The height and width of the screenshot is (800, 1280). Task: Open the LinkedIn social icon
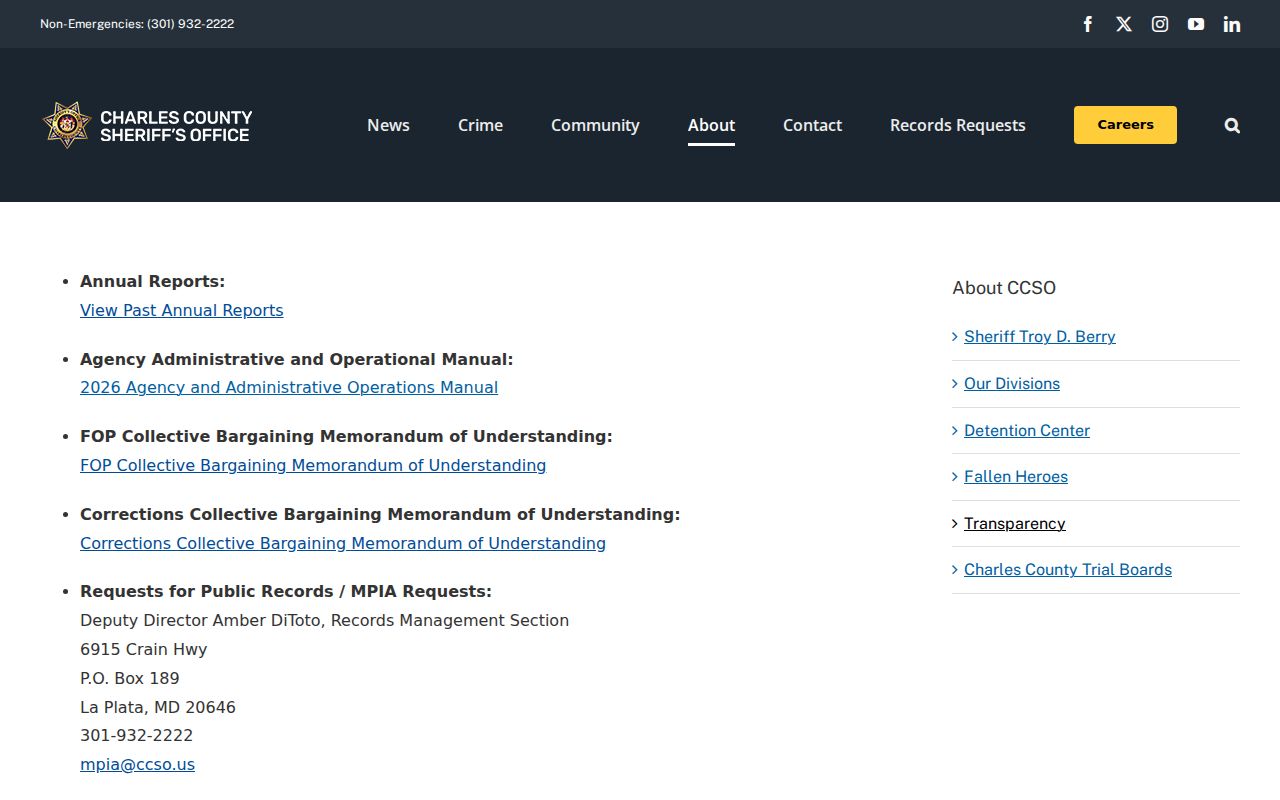click(x=1232, y=24)
